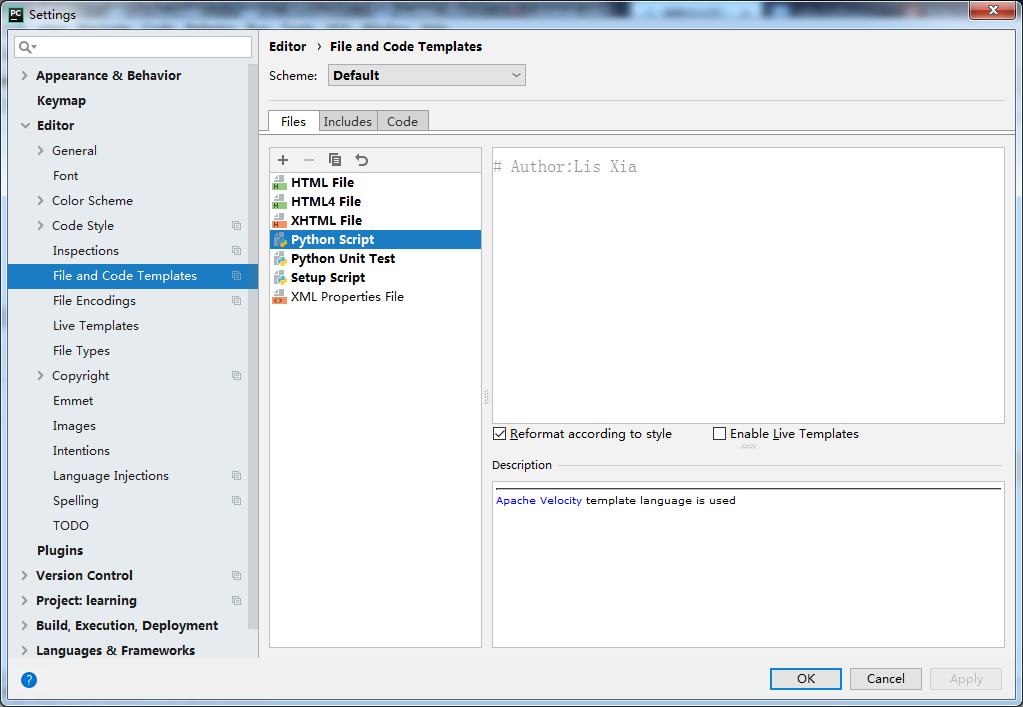Open TODO settings
Screen dimensions: 1023x707
pos(70,526)
